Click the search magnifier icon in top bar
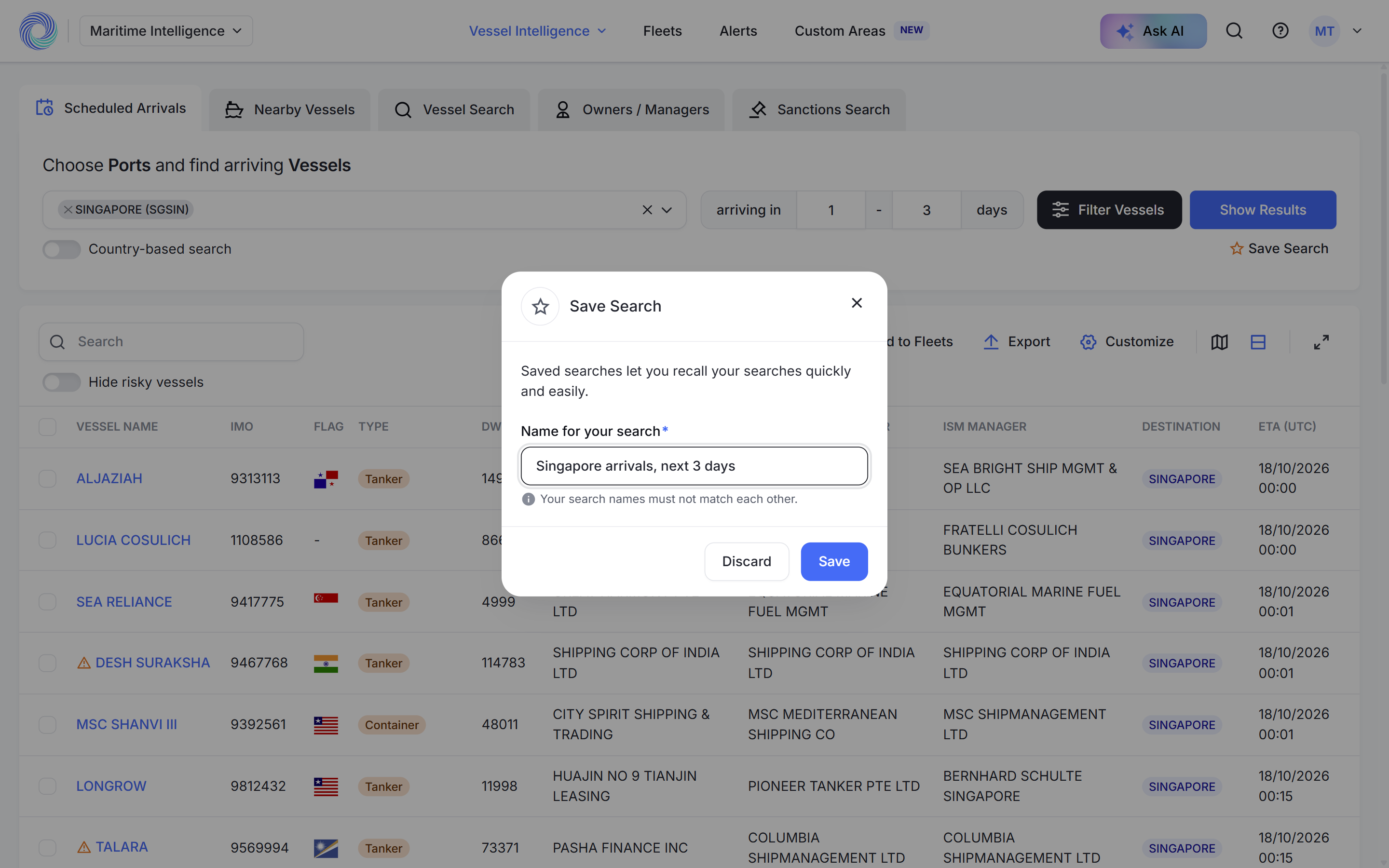Viewport: 1389px width, 868px height. point(1234,31)
